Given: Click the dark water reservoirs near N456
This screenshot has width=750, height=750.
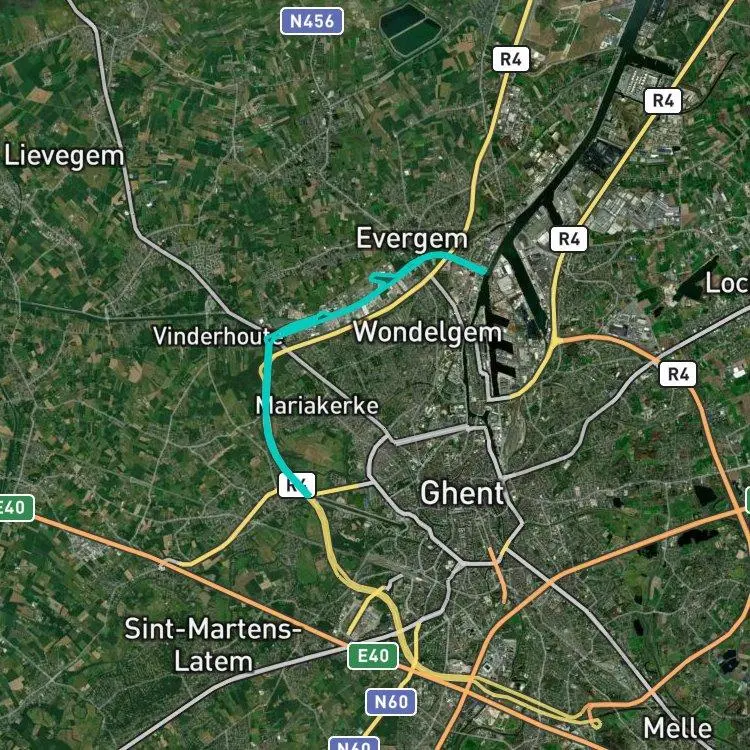Looking at the screenshot, I should click(410, 30).
